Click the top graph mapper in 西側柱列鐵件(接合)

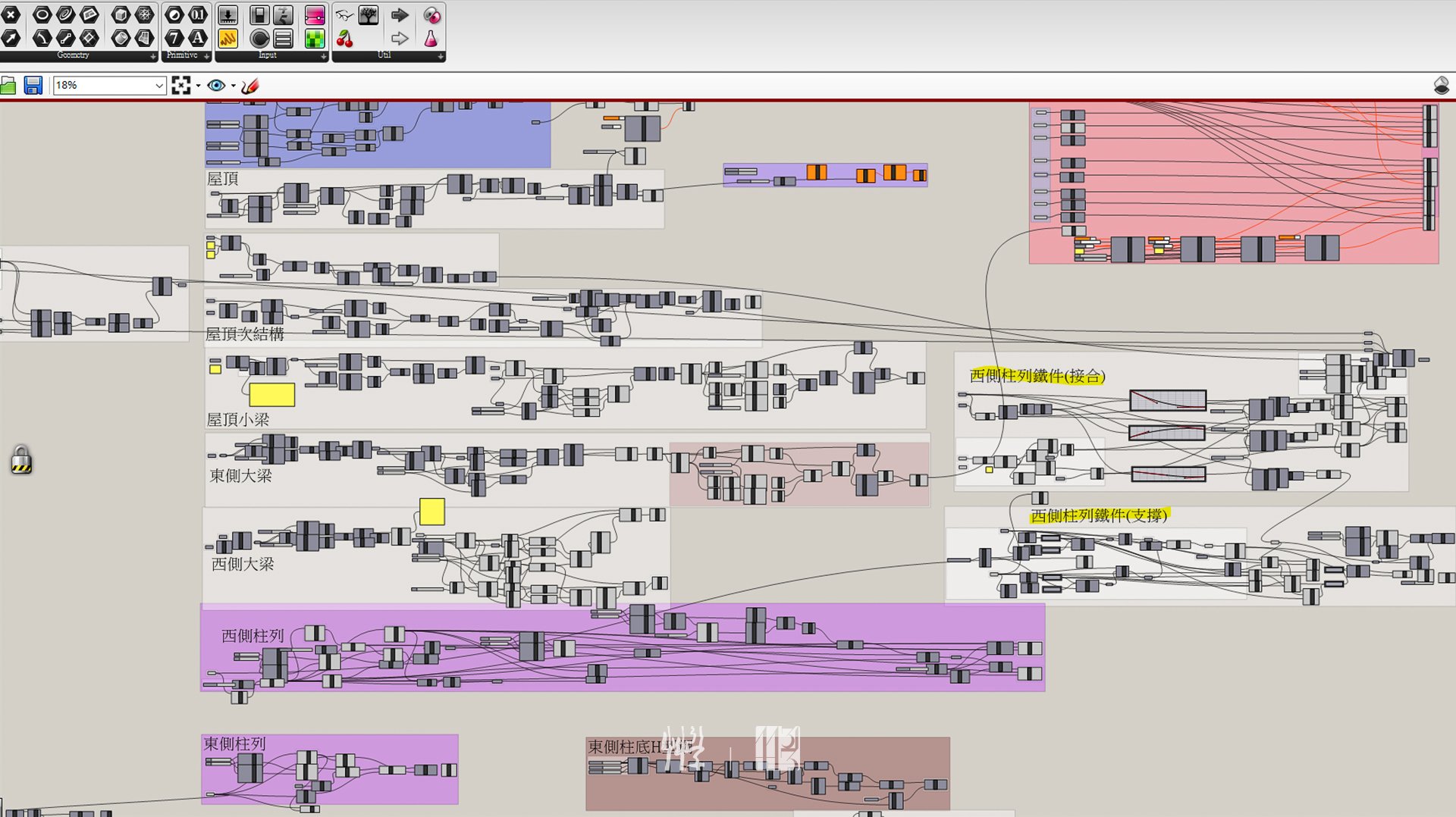(1167, 400)
